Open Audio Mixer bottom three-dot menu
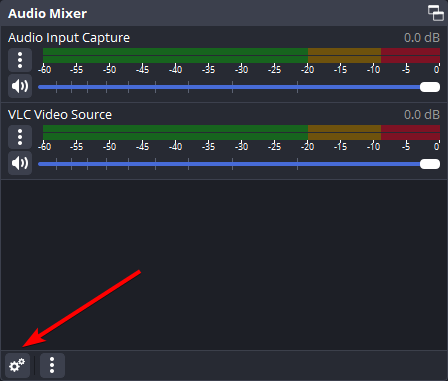Viewport: 448px width, 381px height. (x=52, y=366)
